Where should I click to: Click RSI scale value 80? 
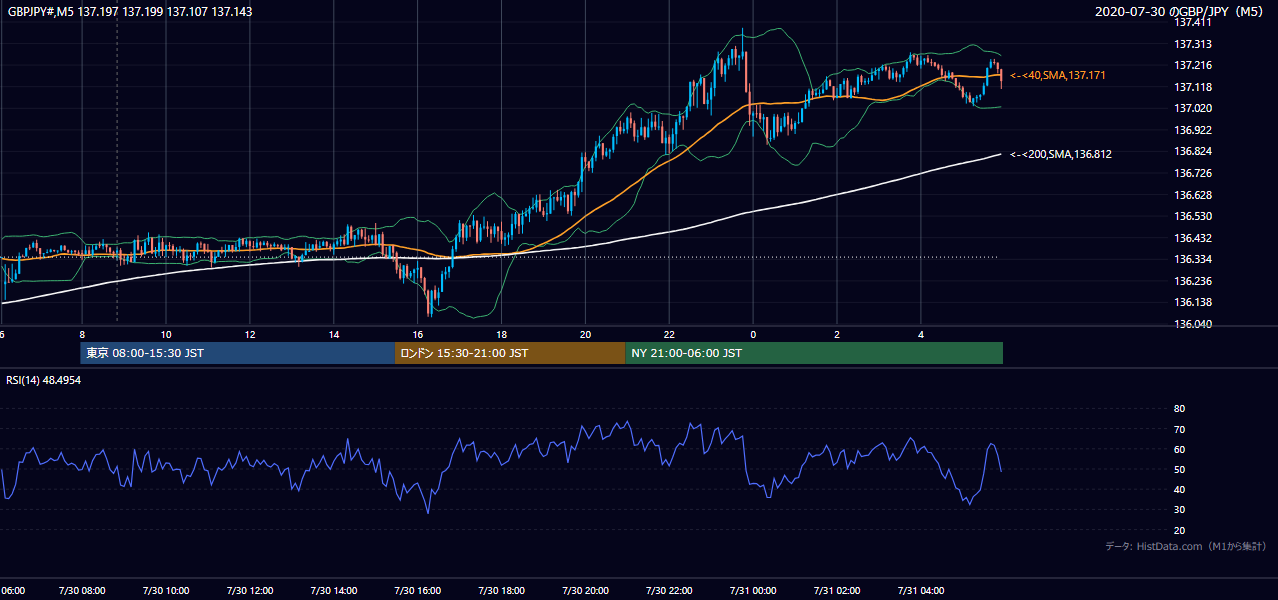(1180, 409)
